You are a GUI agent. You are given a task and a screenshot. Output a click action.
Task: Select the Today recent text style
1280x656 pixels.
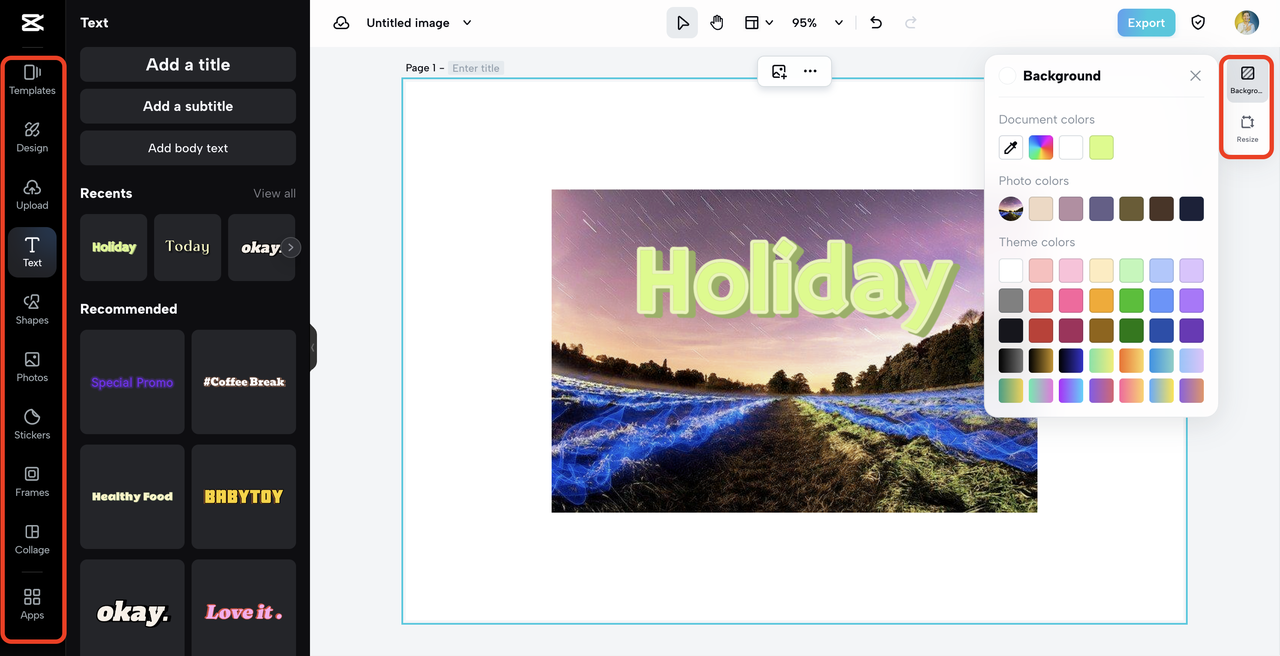point(187,247)
